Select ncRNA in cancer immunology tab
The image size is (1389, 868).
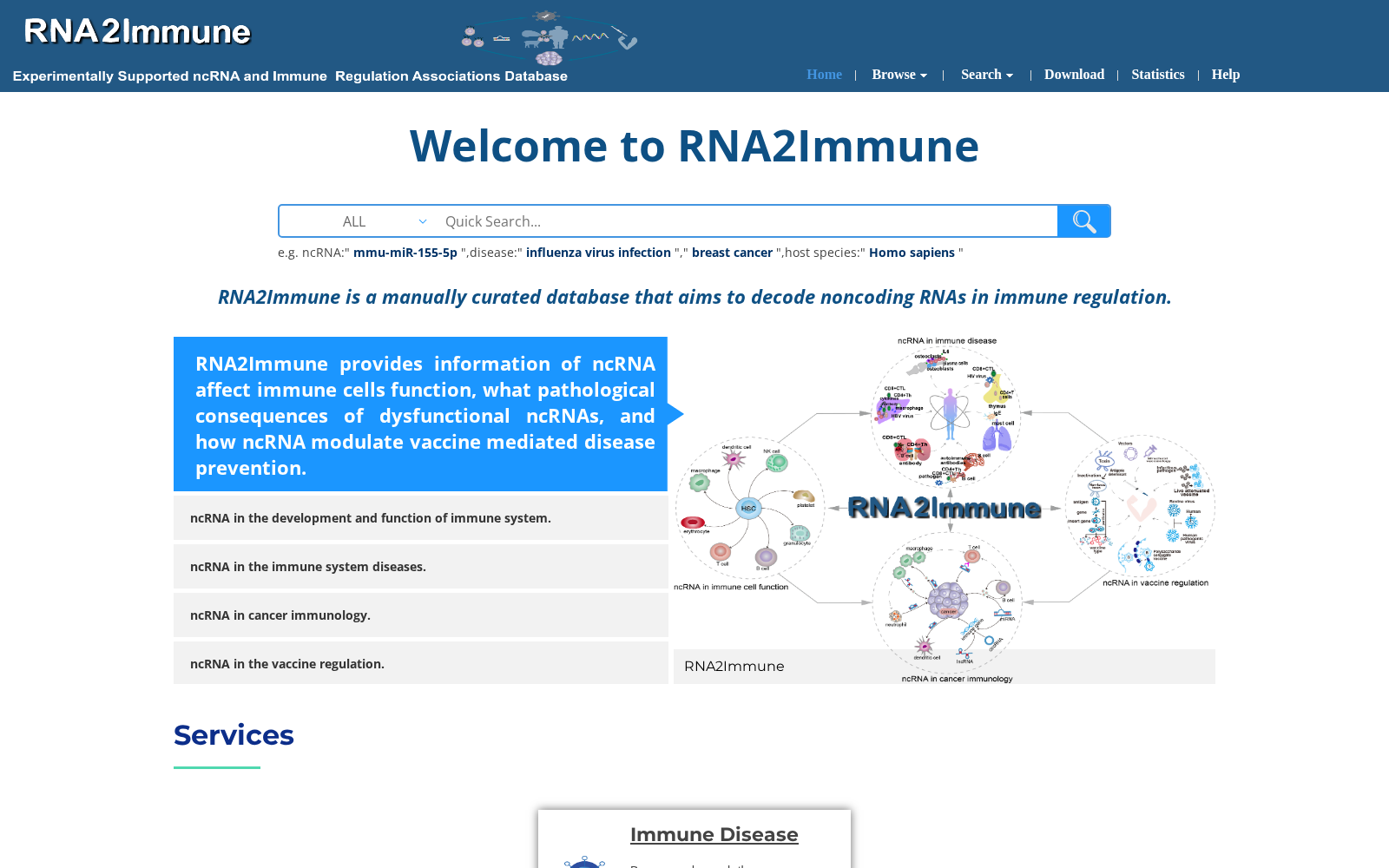[x=420, y=615]
